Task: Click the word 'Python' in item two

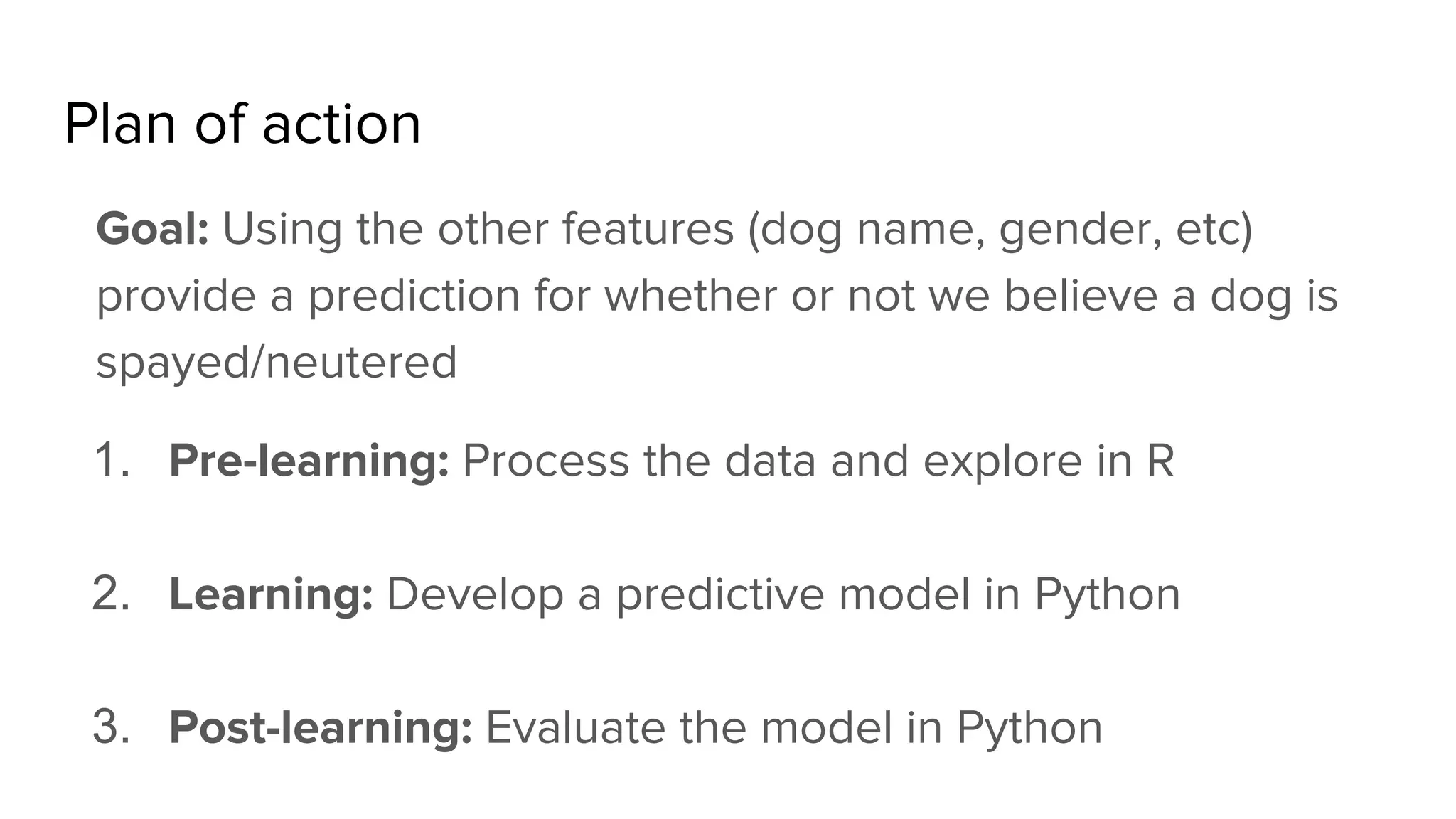Action: [x=1107, y=594]
